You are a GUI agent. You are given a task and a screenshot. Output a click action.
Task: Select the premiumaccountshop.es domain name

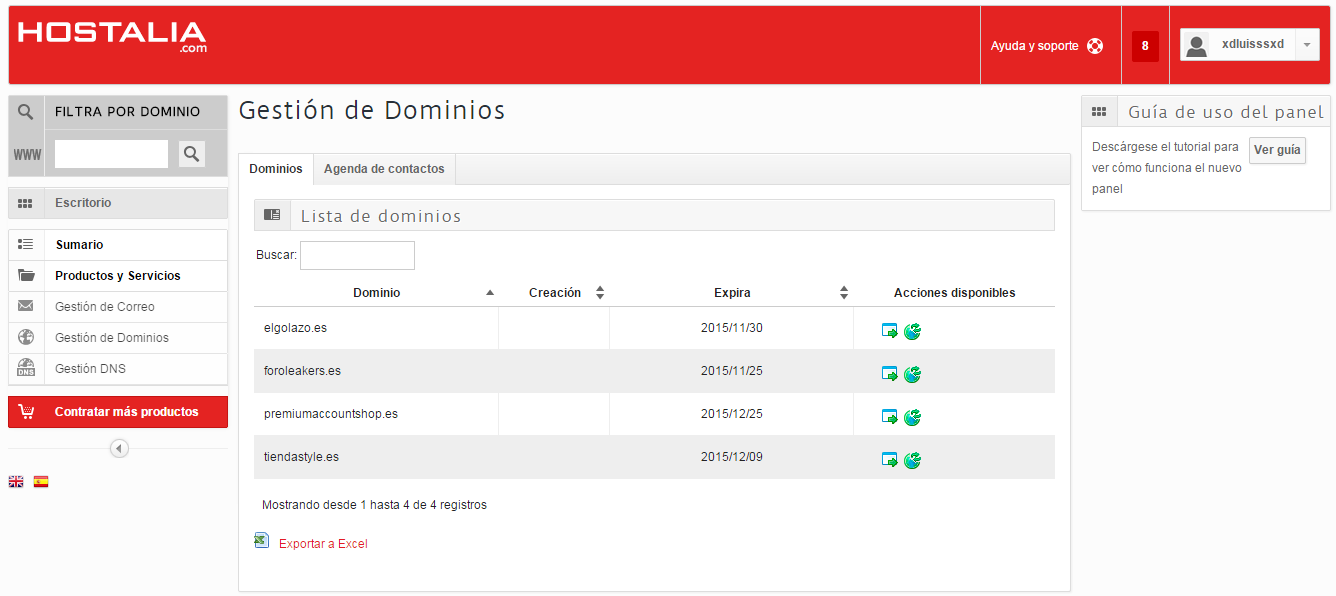[331, 414]
